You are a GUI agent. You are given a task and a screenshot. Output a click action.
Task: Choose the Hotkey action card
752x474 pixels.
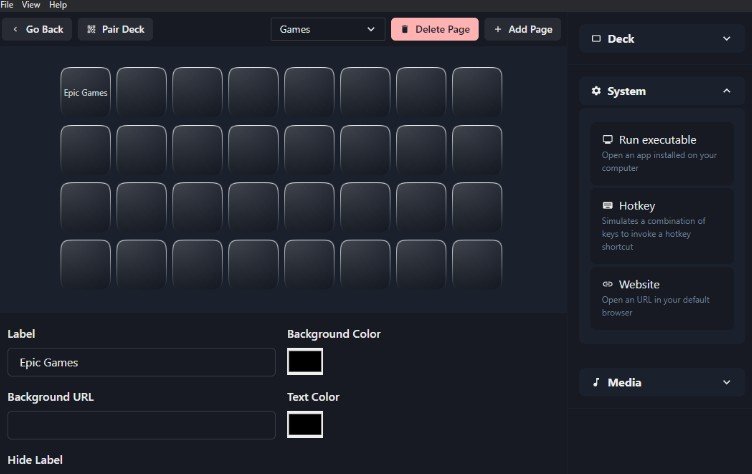(662, 225)
